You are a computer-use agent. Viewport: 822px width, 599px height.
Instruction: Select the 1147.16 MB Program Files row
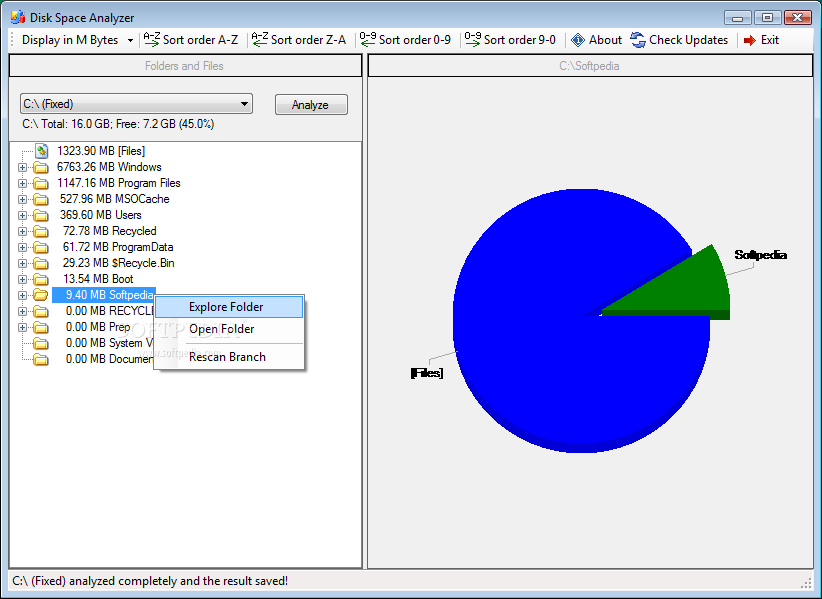tap(118, 183)
